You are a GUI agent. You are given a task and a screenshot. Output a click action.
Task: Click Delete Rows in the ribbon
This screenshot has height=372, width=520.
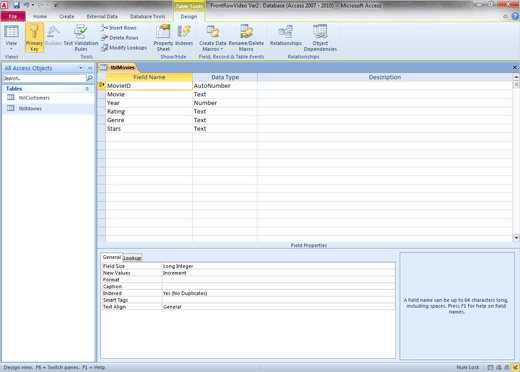(120, 38)
